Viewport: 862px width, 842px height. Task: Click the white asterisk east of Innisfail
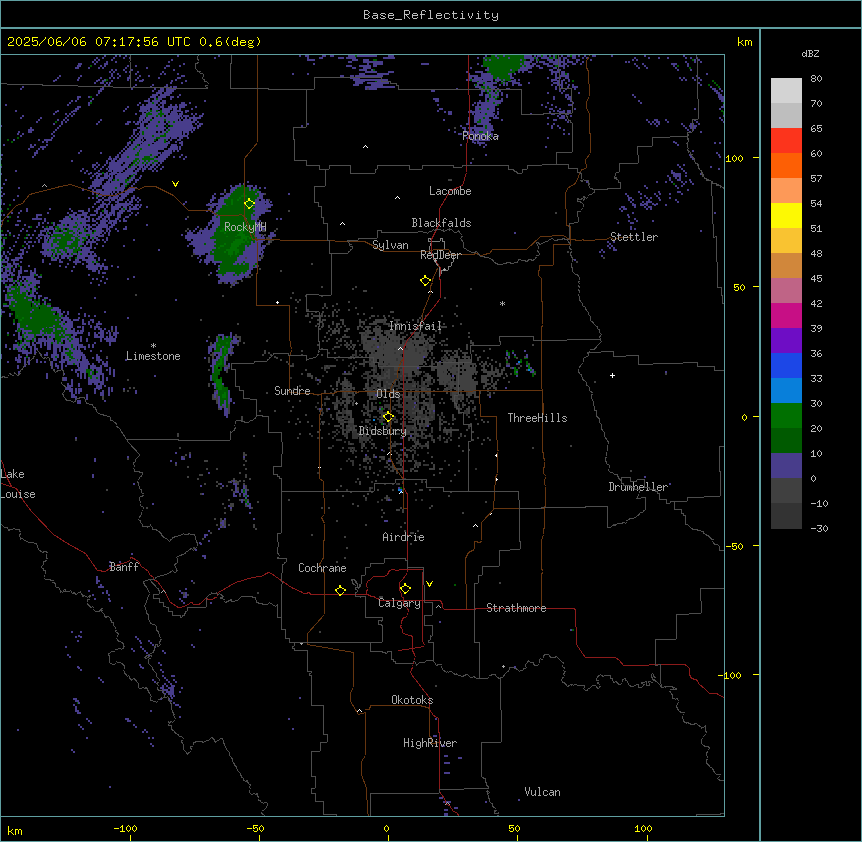point(502,303)
